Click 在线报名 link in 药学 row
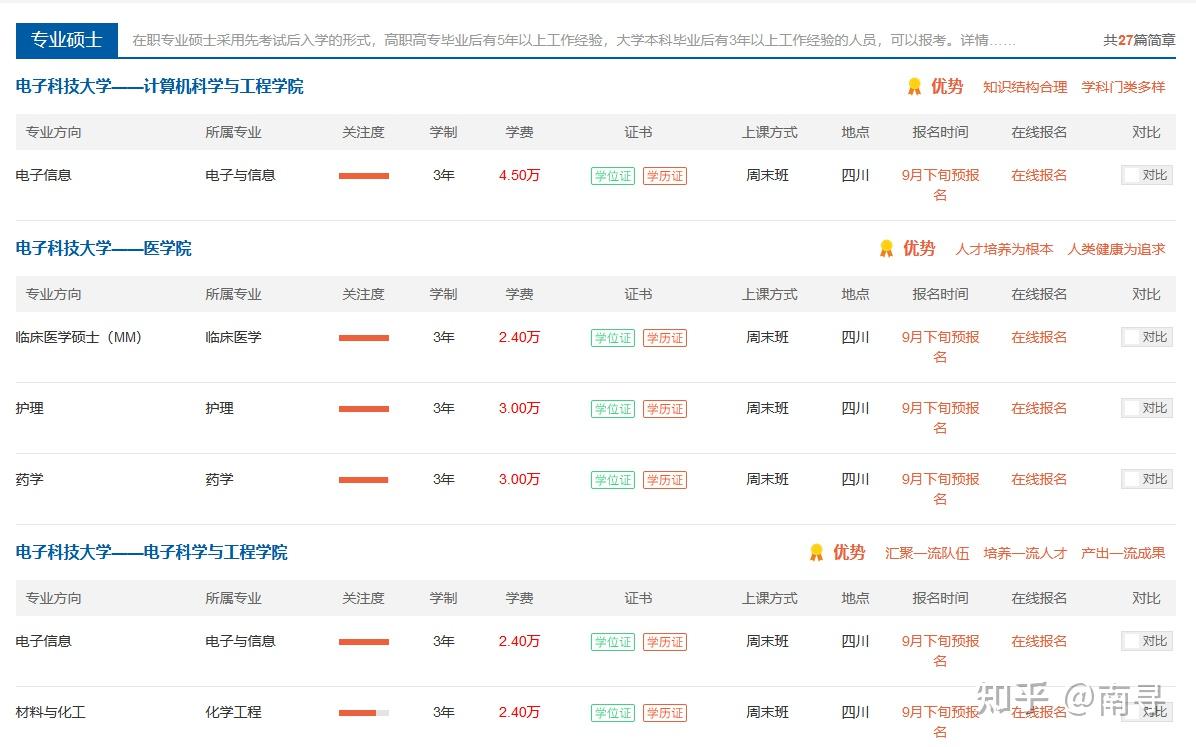This screenshot has height=747, width=1196. tap(1039, 478)
